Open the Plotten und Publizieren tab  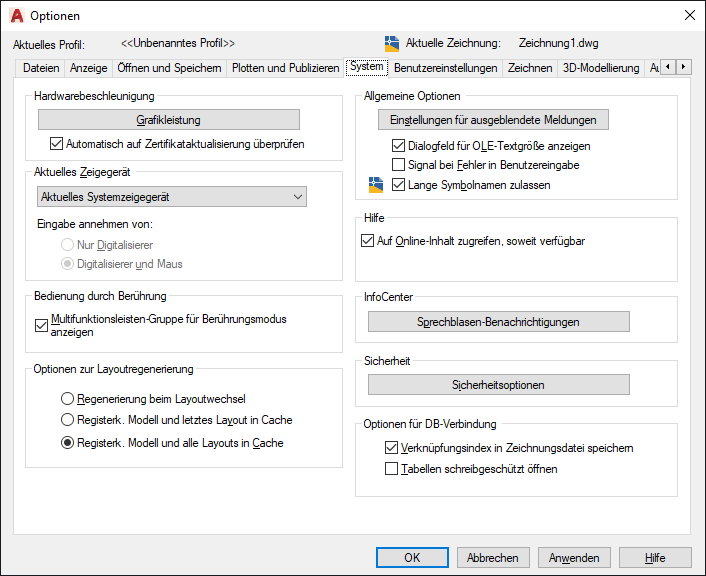[x=286, y=68]
